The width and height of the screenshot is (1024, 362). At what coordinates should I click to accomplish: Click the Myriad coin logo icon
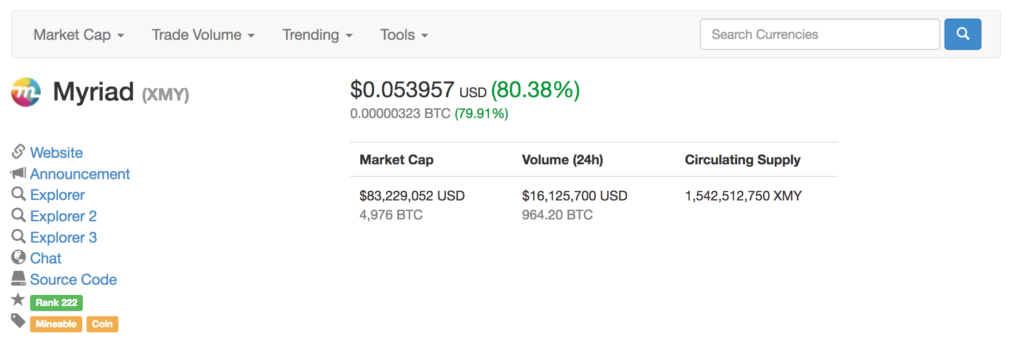coord(26,91)
